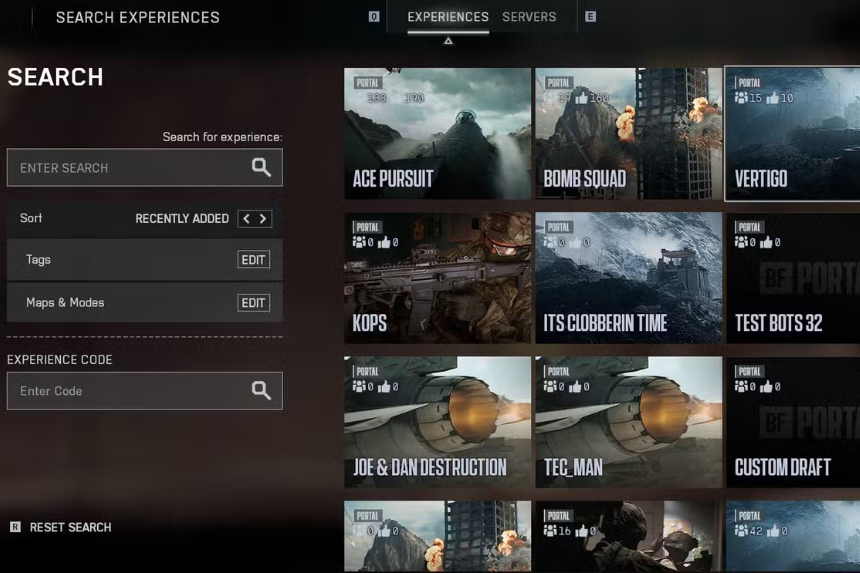This screenshot has height=573, width=860.
Task: Click the Portal badge on the Ace Pursuit tile
Action: pos(367,83)
